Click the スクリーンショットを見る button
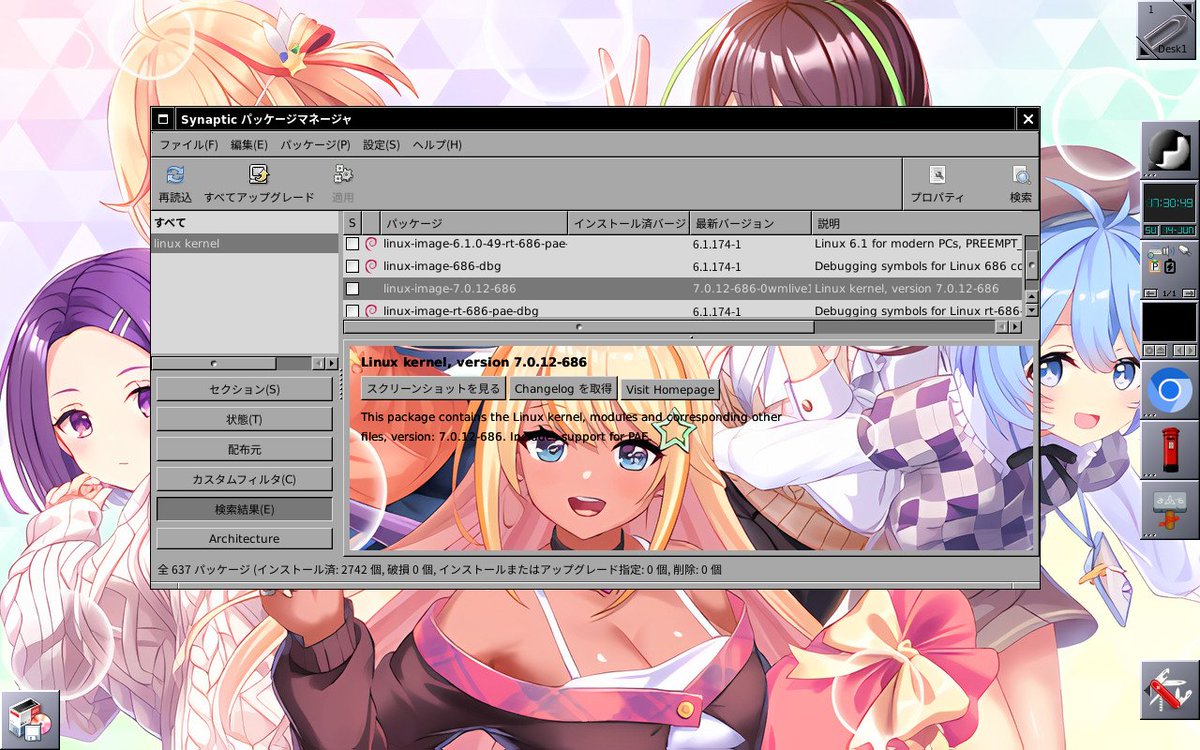Image resolution: width=1200 pixels, height=750 pixels. pos(433,389)
